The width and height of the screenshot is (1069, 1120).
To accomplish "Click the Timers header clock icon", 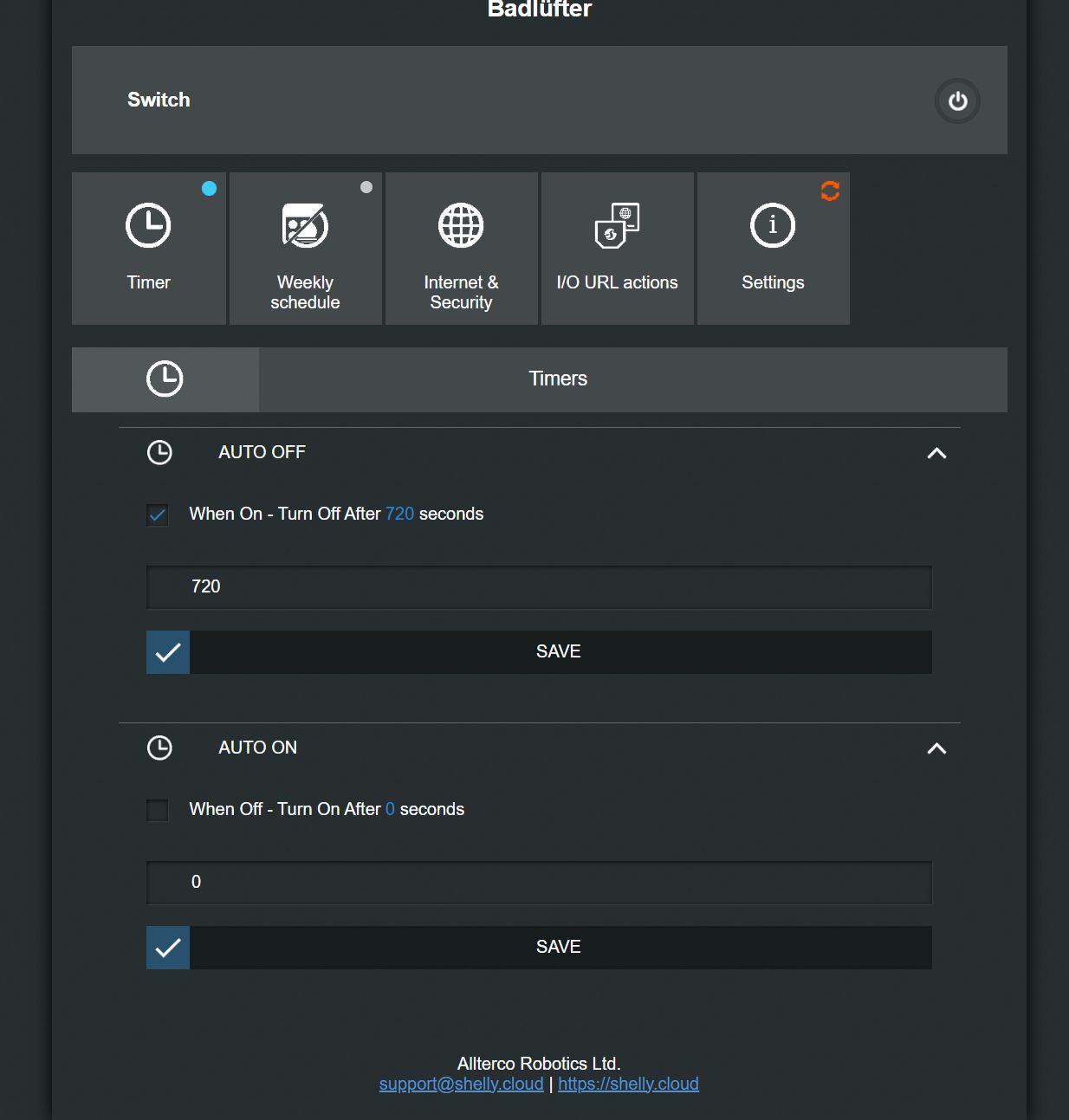I will point(165,379).
